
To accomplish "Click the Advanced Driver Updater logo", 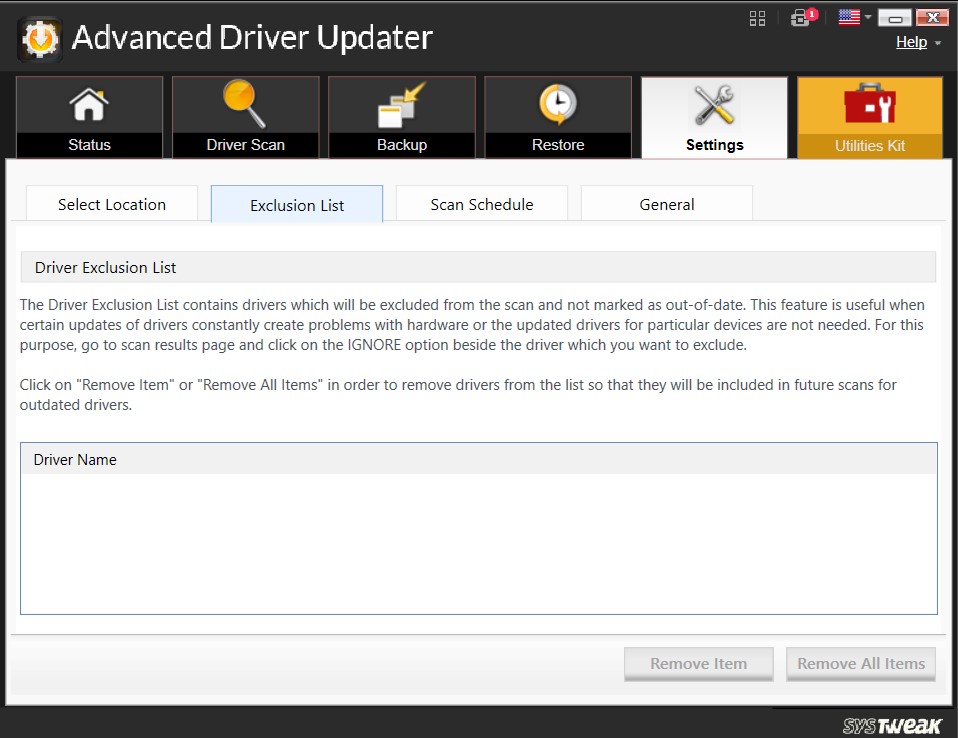I will [40, 38].
